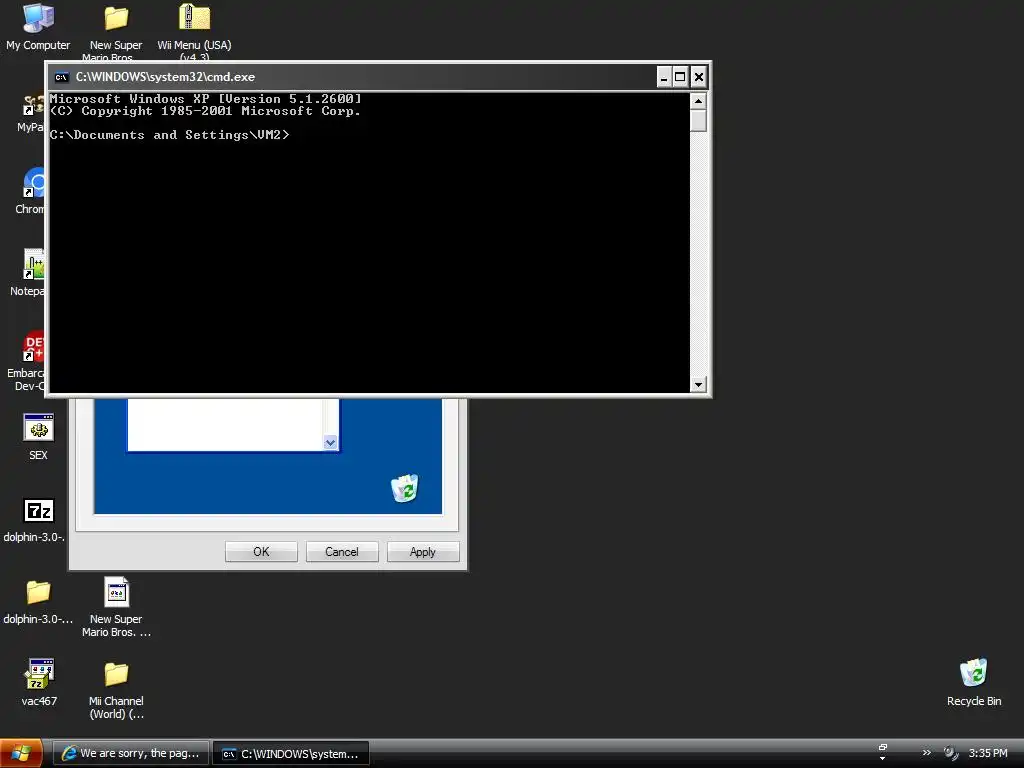Switch to Internet Explorer 'We are sorry' taskbar item

coord(131,753)
